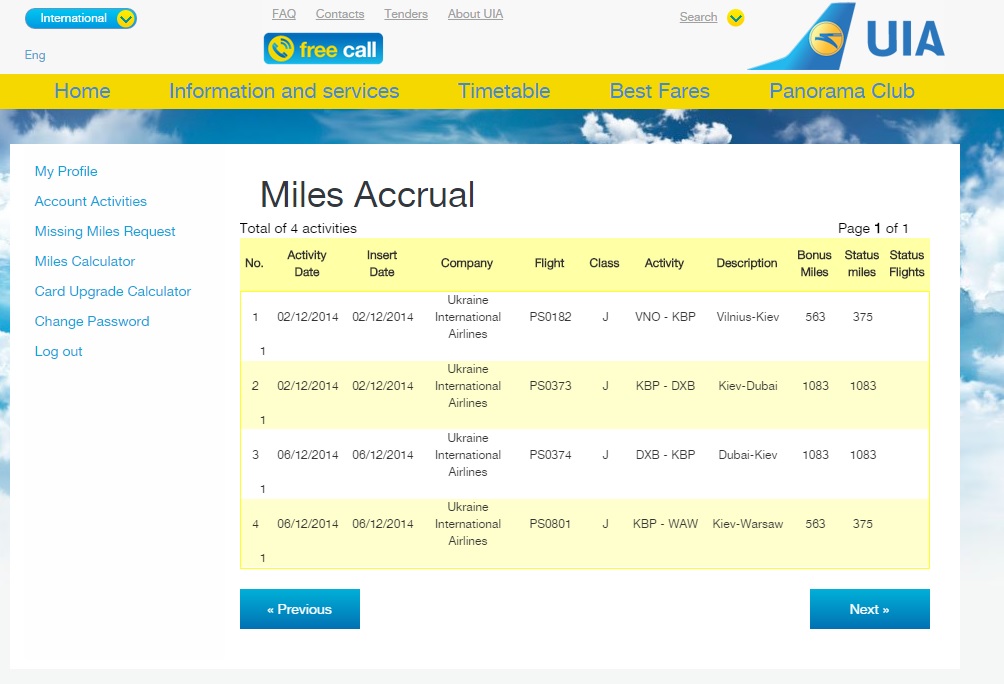Expand the International region dropdown arrow
The image size is (1004, 684).
pyautogui.click(x=126, y=19)
